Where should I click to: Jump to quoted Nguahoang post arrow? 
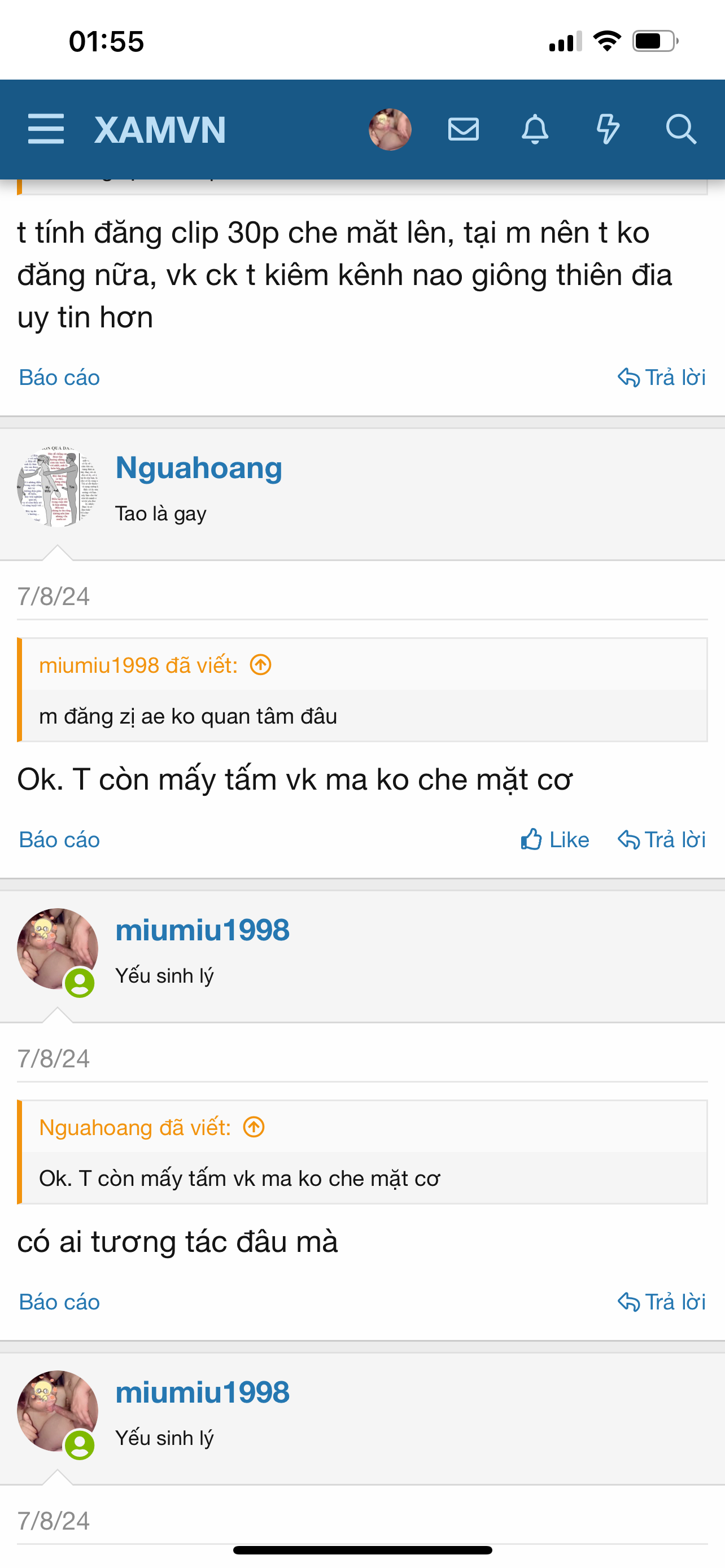tap(254, 1127)
